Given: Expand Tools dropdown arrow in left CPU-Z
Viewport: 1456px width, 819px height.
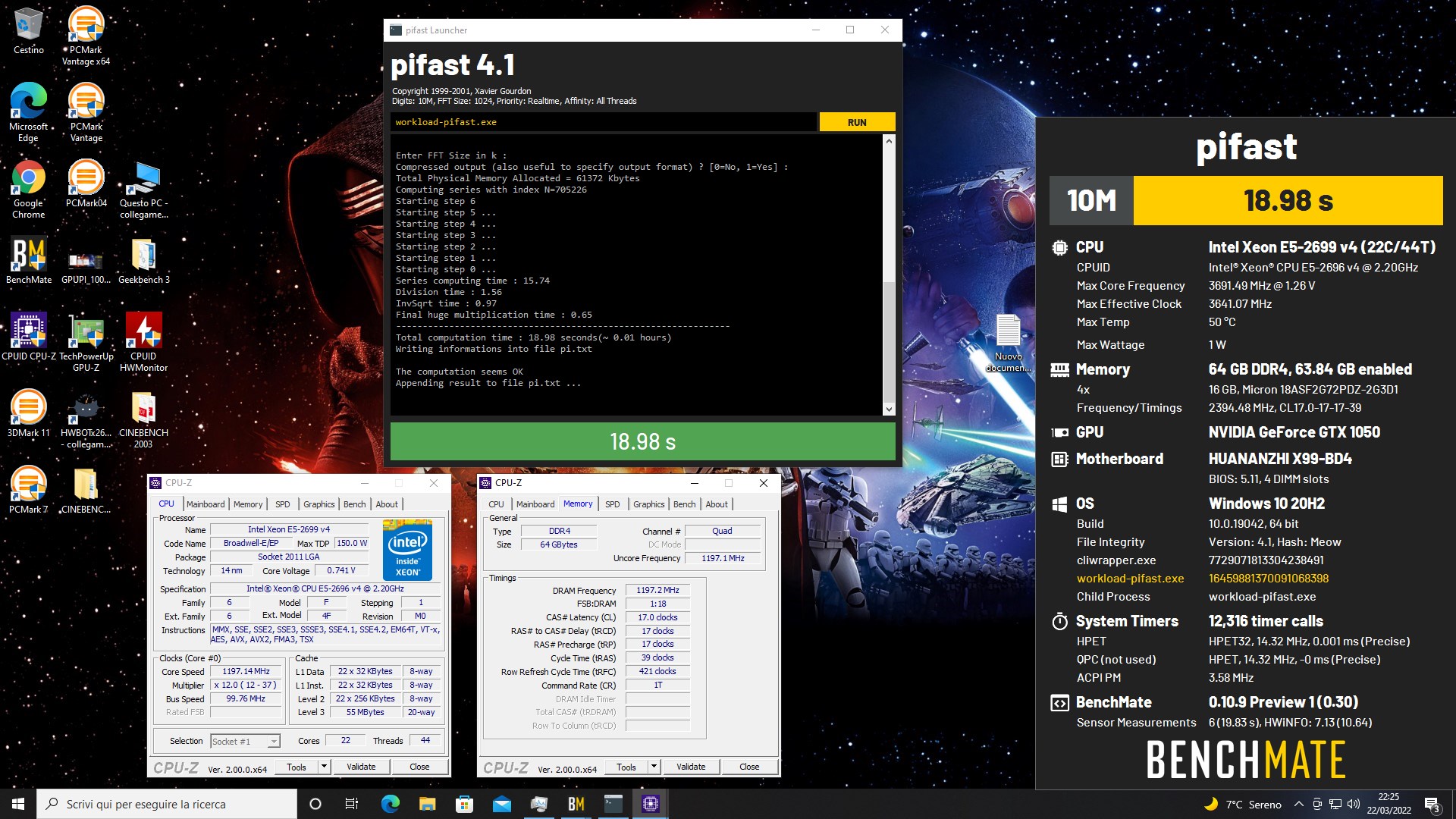Looking at the screenshot, I should (324, 767).
